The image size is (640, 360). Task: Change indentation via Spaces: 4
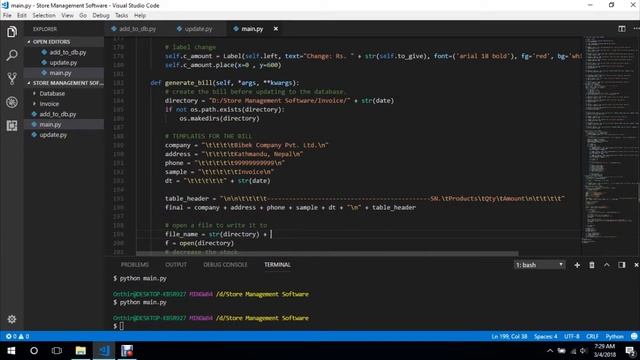coord(545,336)
